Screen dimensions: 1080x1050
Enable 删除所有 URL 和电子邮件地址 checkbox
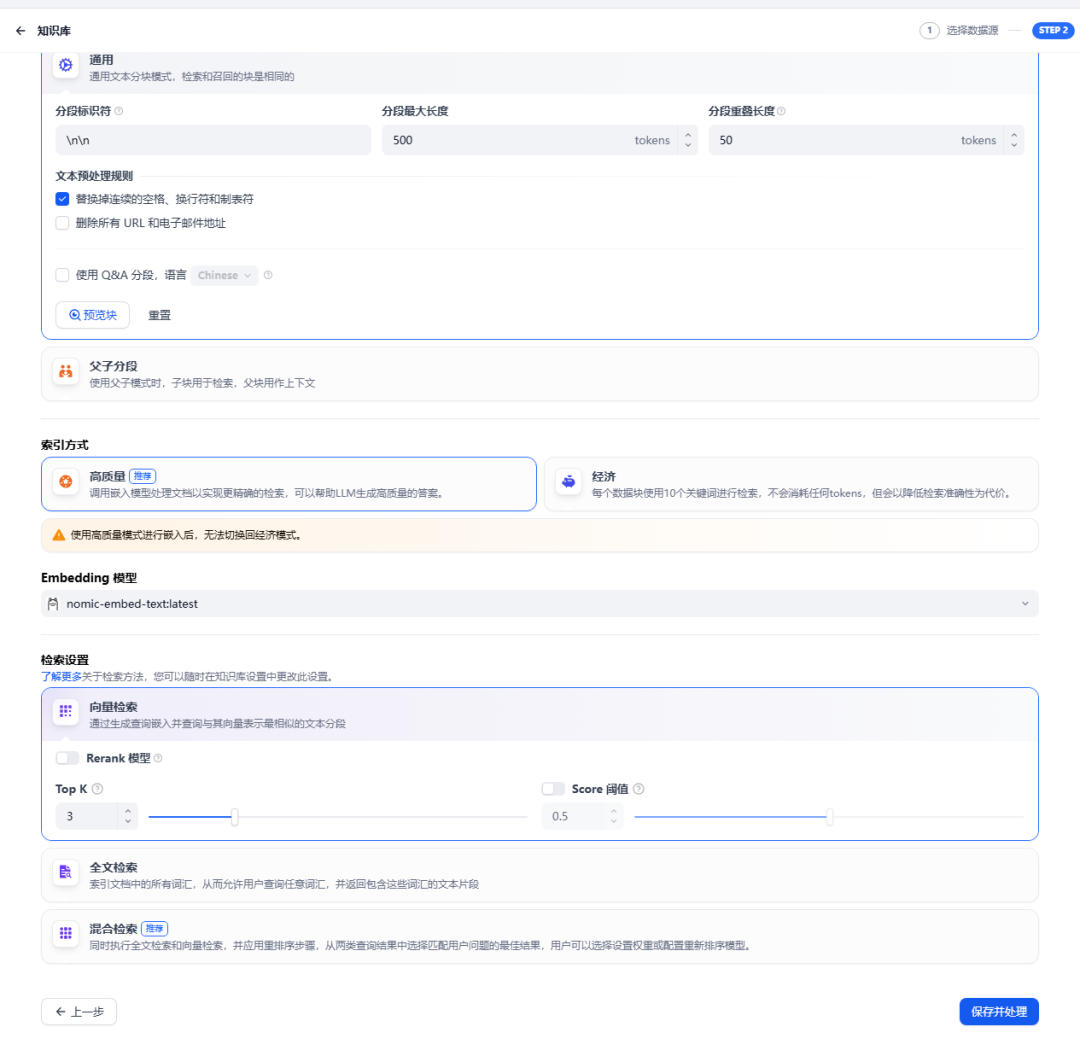62,223
